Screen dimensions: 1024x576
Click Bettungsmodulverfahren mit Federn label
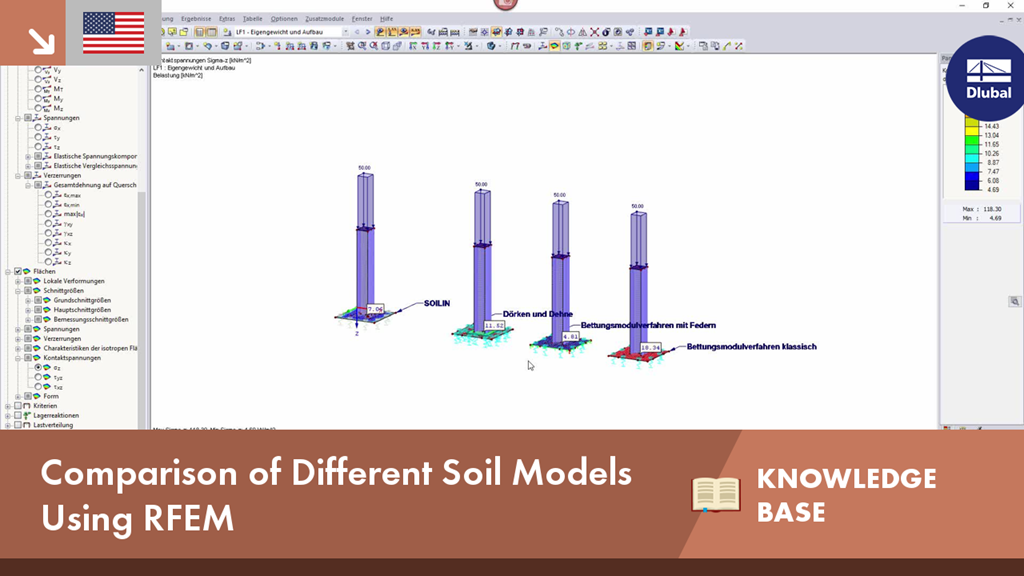click(x=648, y=325)
